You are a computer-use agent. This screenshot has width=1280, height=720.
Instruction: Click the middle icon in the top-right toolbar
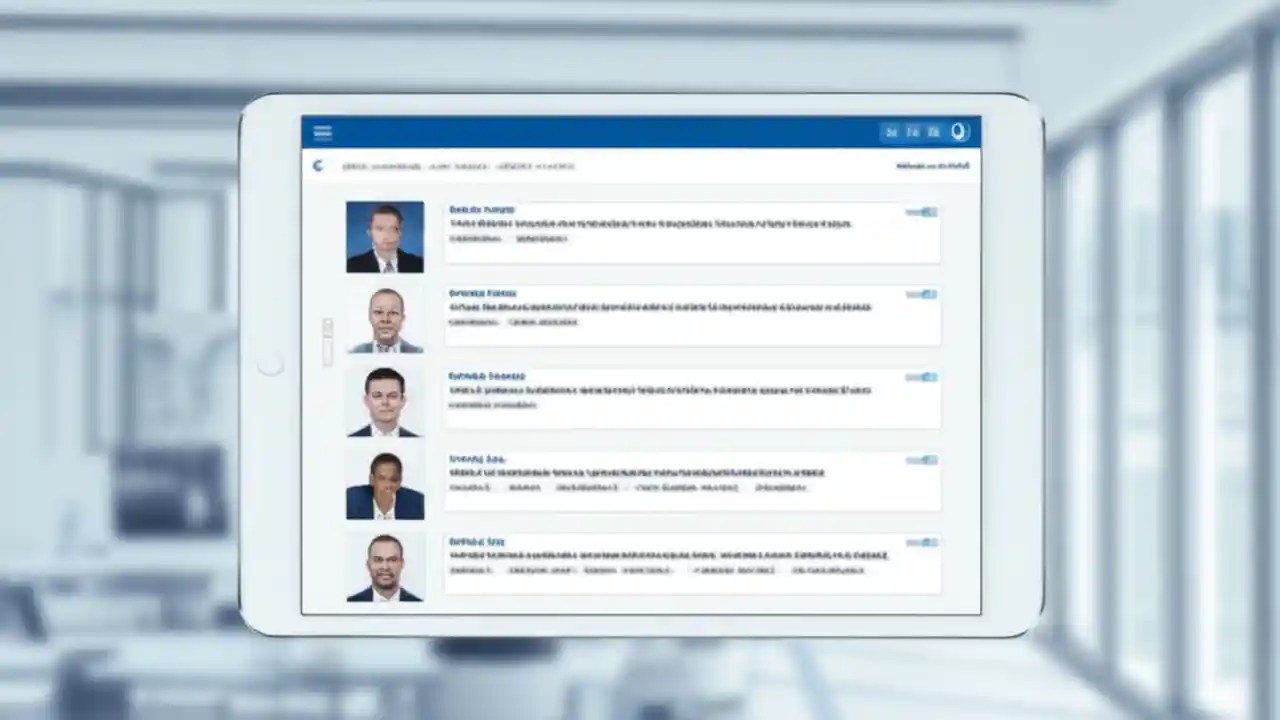click(912, 131)
